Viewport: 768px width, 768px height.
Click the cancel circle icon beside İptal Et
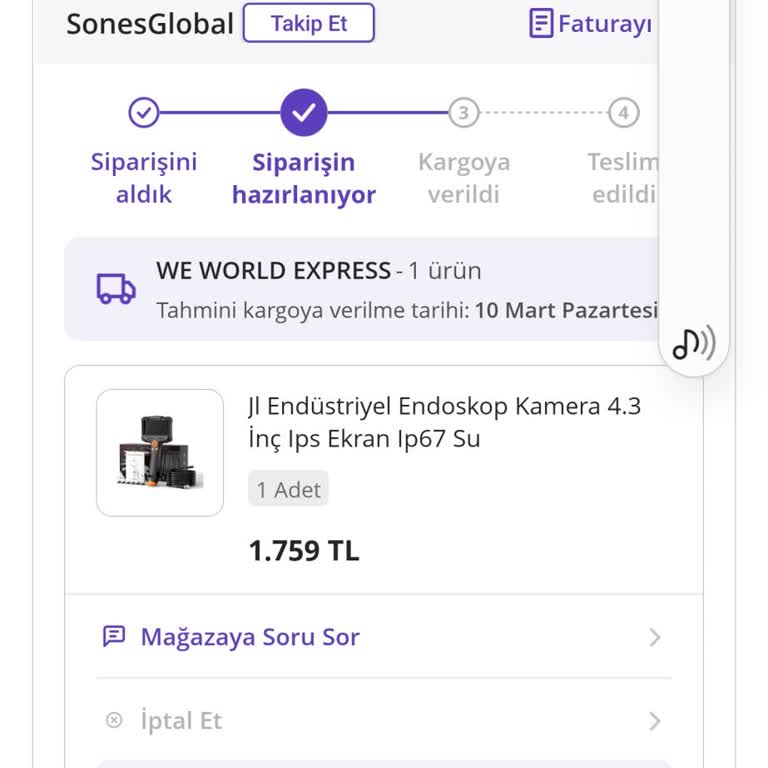click(x=114, y=720)
